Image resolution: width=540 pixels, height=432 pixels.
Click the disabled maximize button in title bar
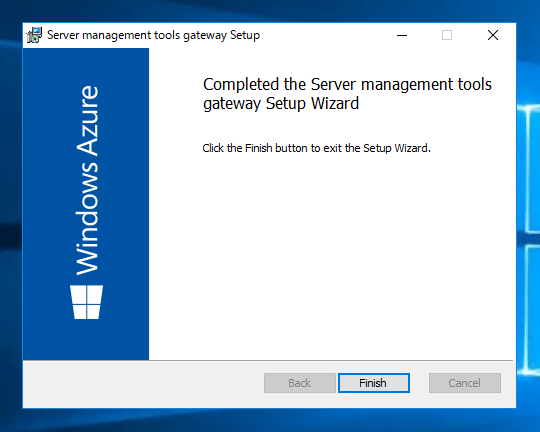(447, 35)
